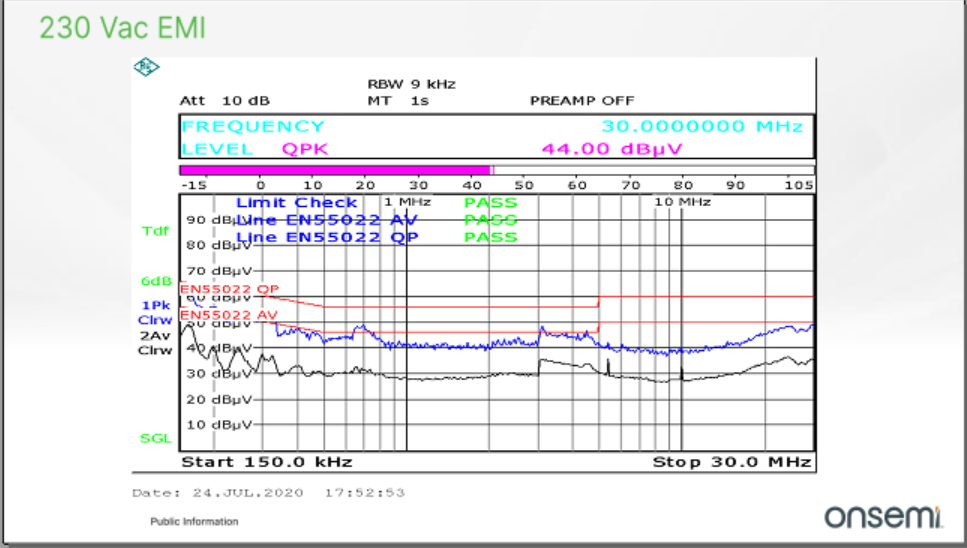
Task: Click the red EN55022 QP limit label
Action: pos(229,289)
